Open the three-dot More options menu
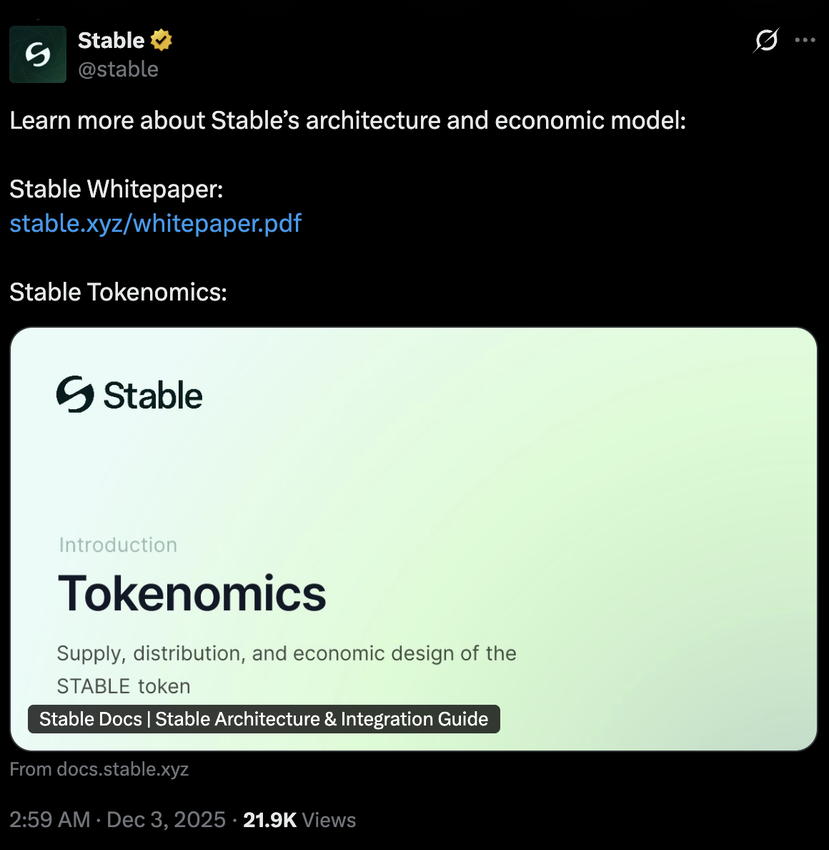 pos(805,40)
